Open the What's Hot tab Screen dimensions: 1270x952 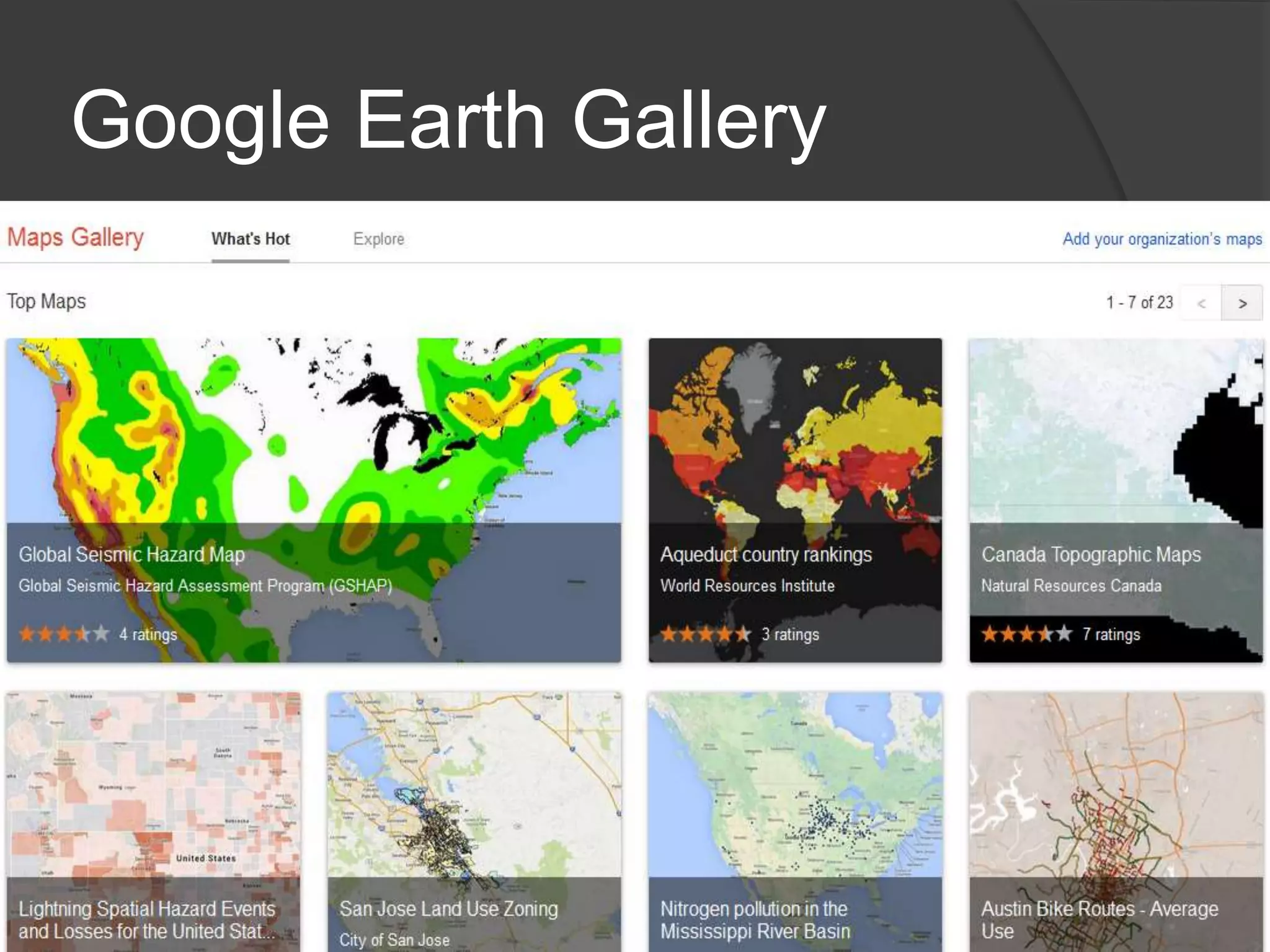tap(251, 239)
